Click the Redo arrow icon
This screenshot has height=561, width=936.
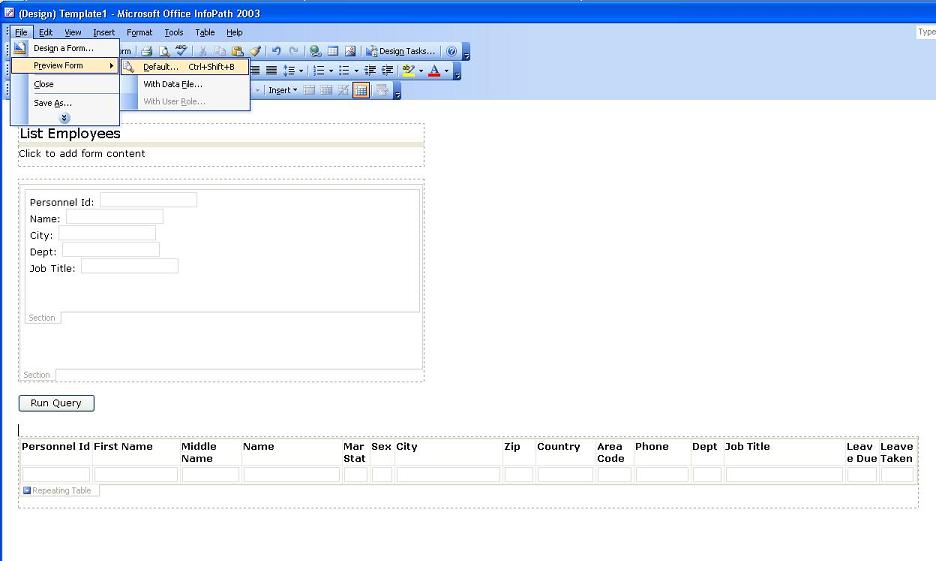(294, 51)
